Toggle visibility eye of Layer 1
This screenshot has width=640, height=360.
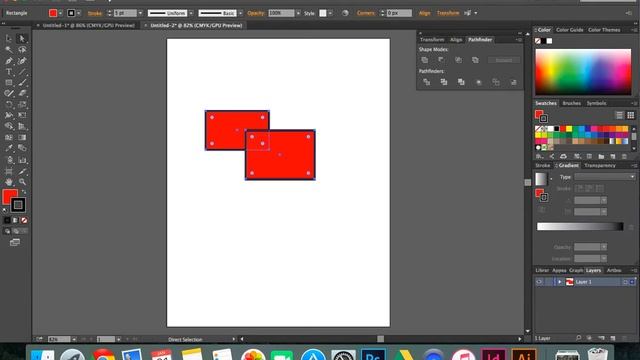click(x=539, y=282)
